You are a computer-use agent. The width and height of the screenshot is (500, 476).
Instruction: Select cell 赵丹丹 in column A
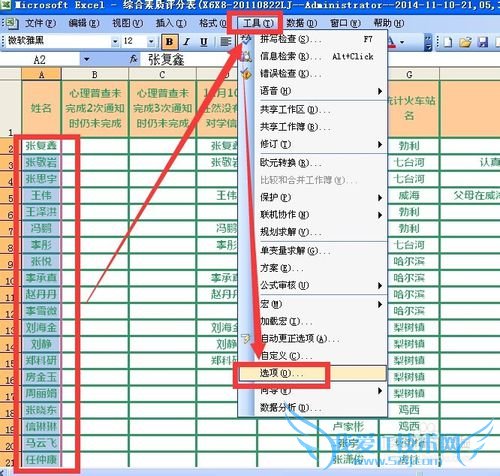tap(41, 295)
